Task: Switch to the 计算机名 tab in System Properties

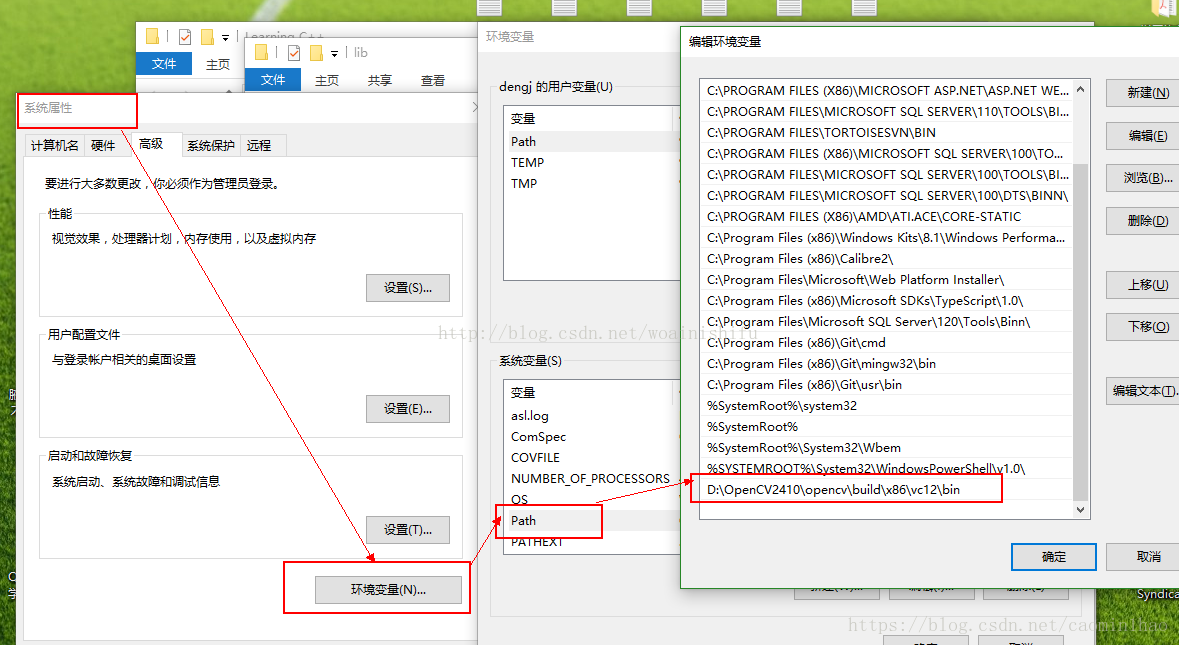Action: (55, 145)
